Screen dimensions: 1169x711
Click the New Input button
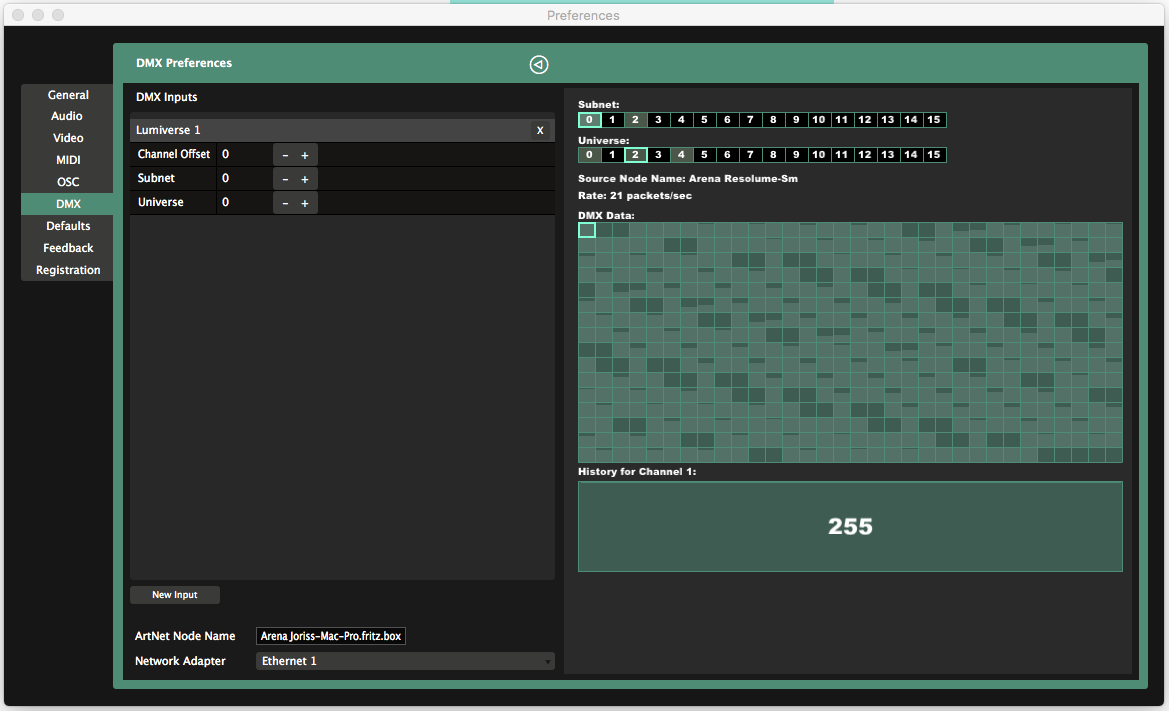[x=174, y=595]
